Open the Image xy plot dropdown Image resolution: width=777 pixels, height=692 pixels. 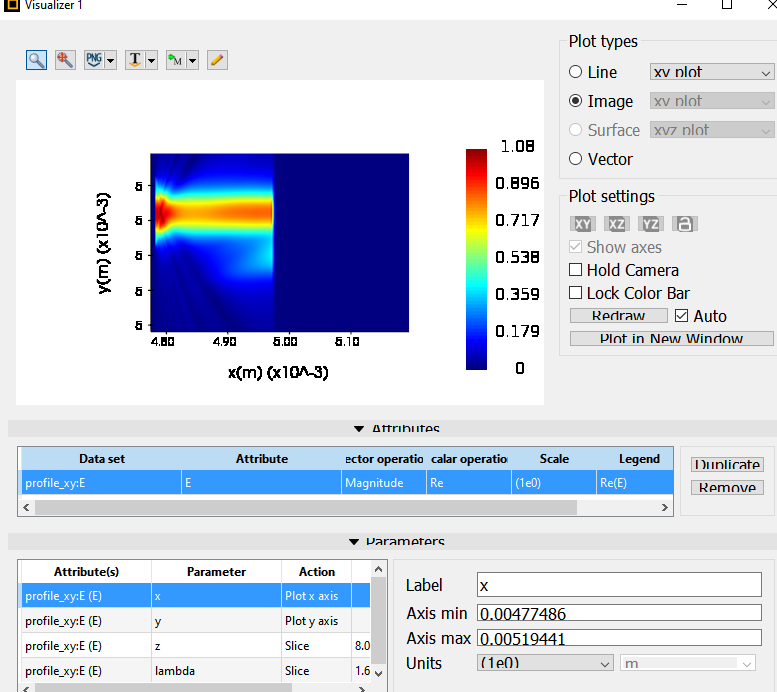(x=712, y=101)
